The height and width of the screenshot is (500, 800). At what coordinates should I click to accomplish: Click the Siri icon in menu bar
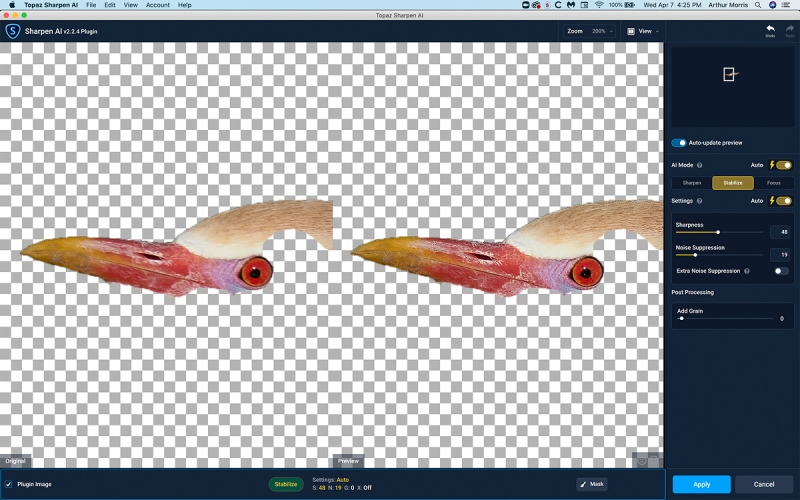pos(772,5)
